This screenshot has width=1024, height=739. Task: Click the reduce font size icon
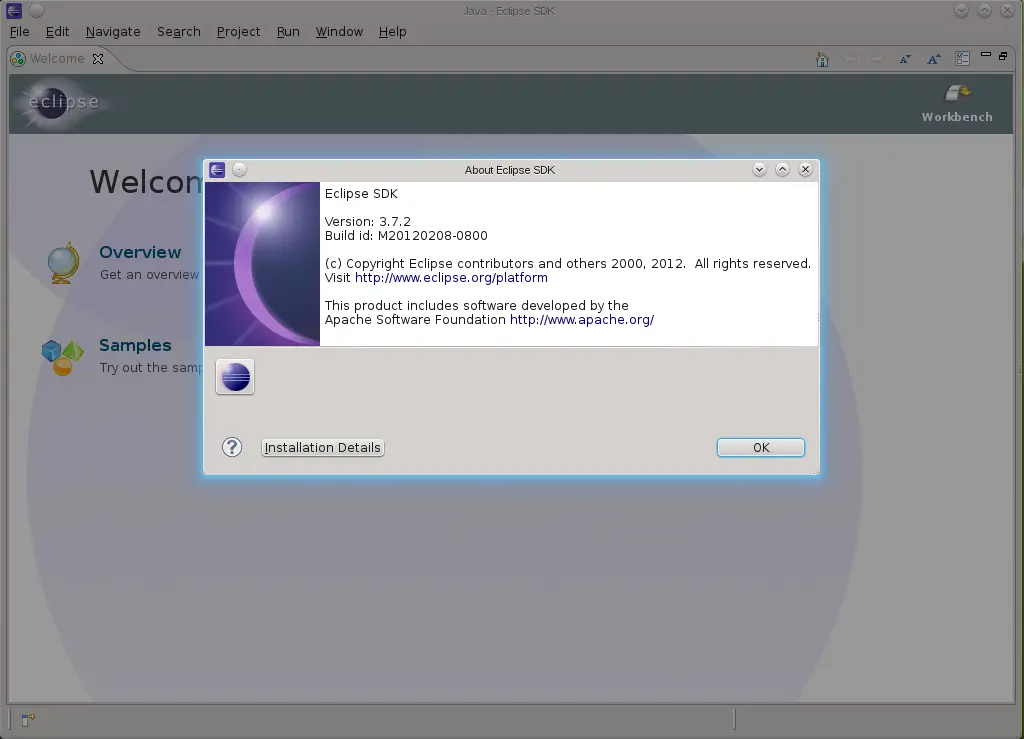(x=905, y=59)
